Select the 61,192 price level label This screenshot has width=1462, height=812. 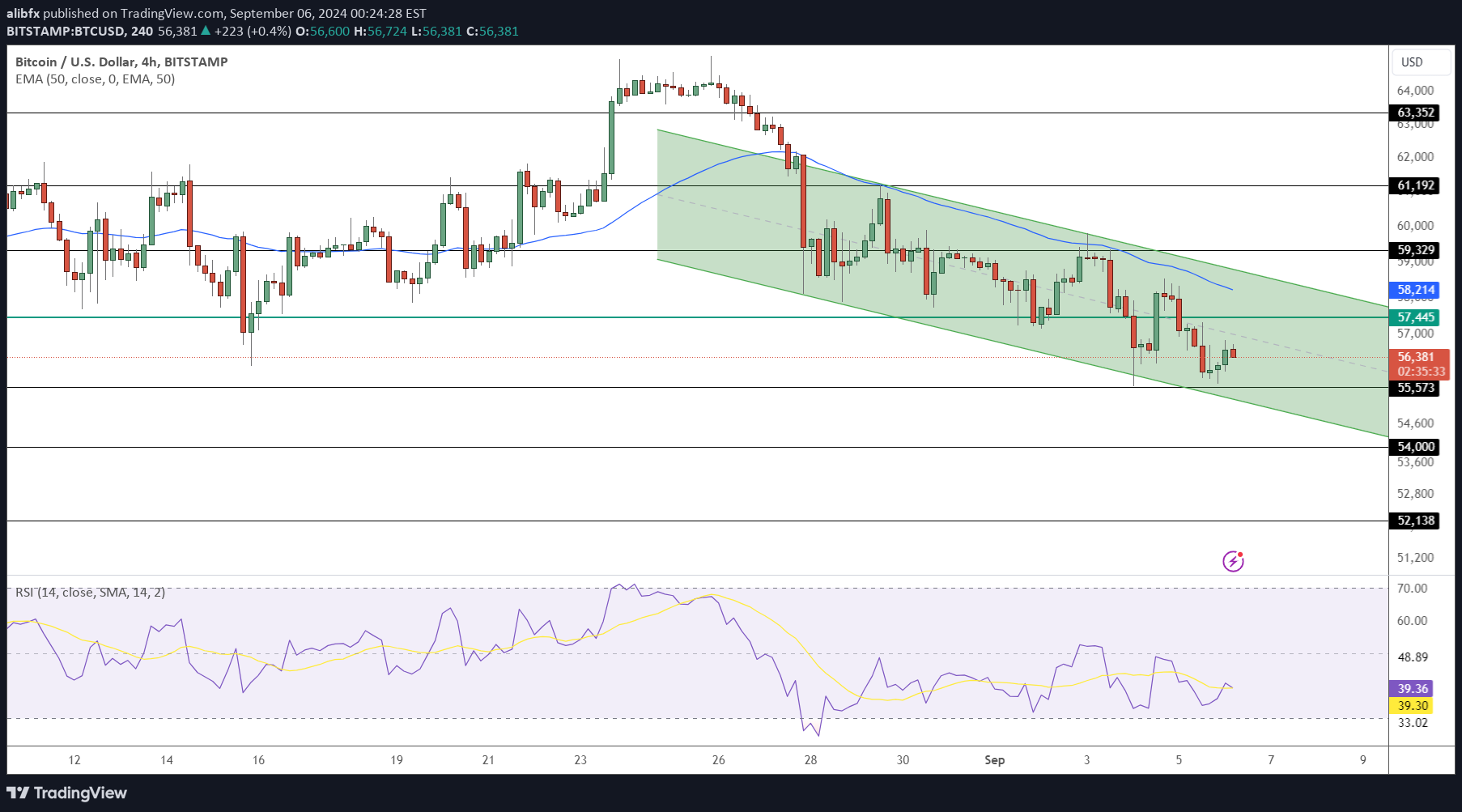(x=1416, y=185)
